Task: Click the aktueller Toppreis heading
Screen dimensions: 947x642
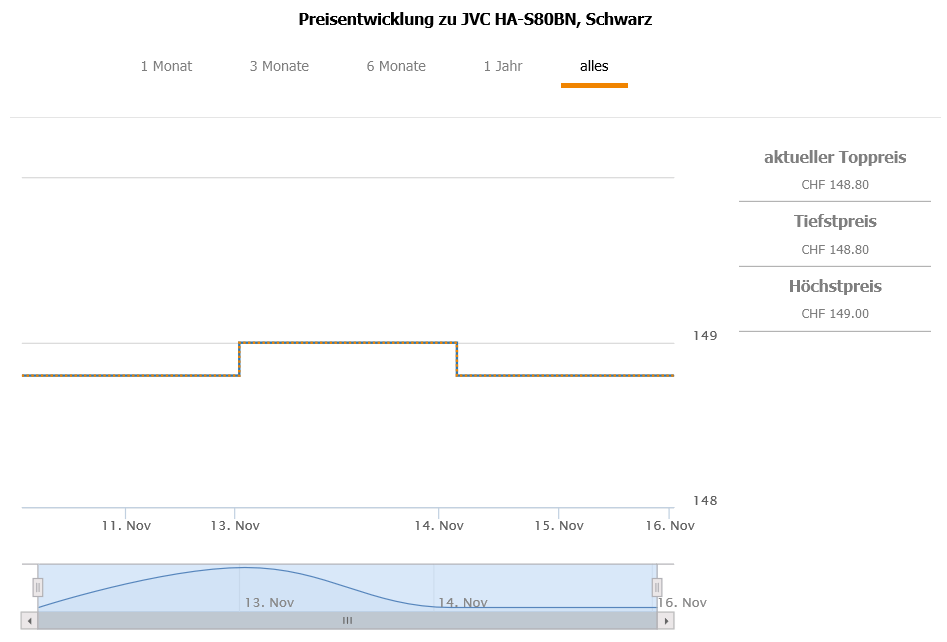Action: click(x=835, y=157)
